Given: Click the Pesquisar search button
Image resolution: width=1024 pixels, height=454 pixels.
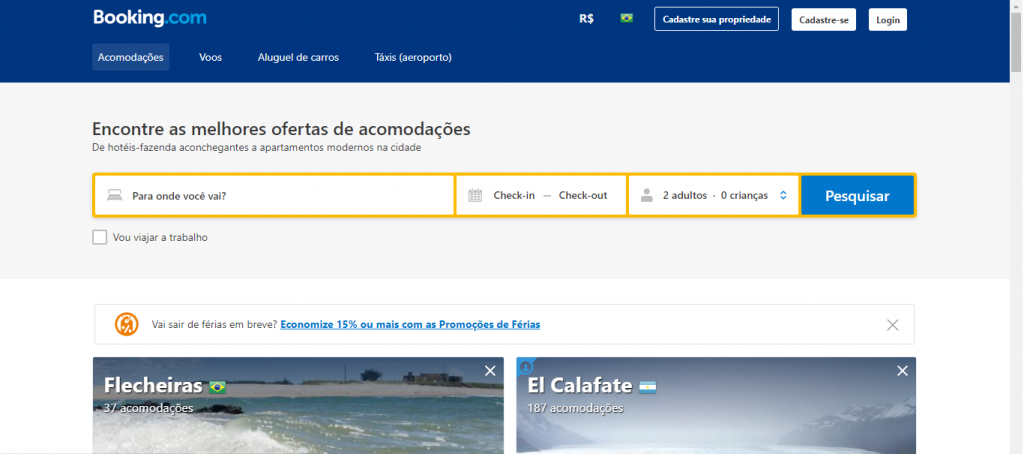Looking at the screenshot, I should coord(857,195).
